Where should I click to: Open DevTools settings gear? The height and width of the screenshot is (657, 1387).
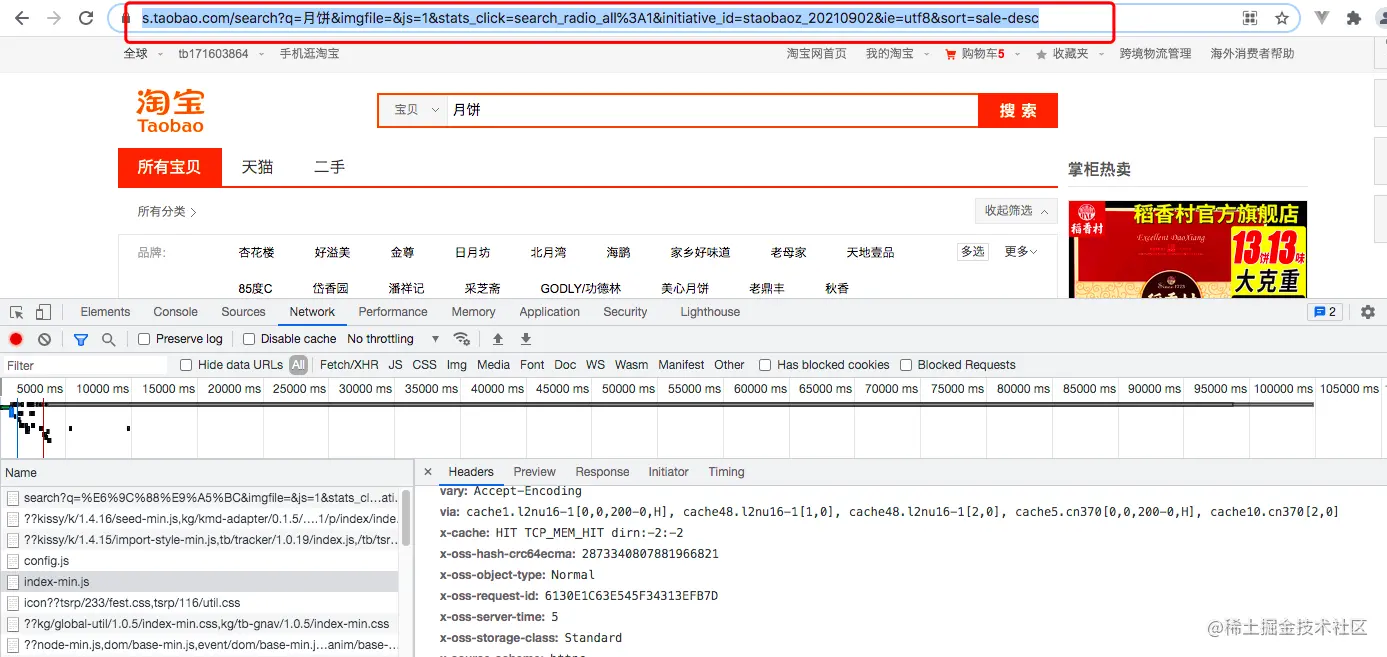point(1368,312)
